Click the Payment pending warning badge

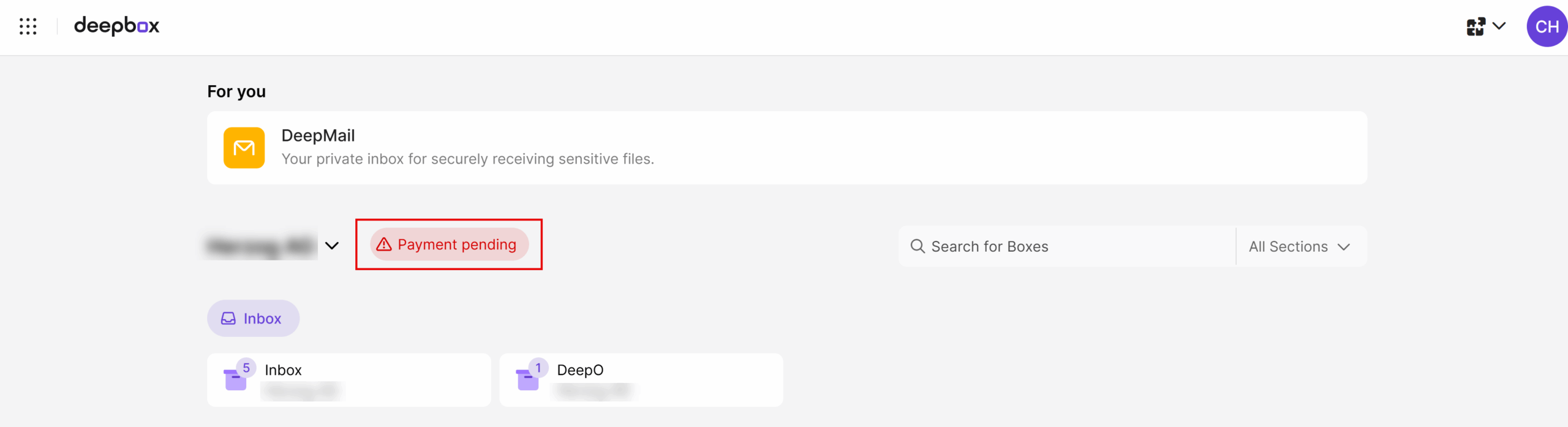coord(449,244)
